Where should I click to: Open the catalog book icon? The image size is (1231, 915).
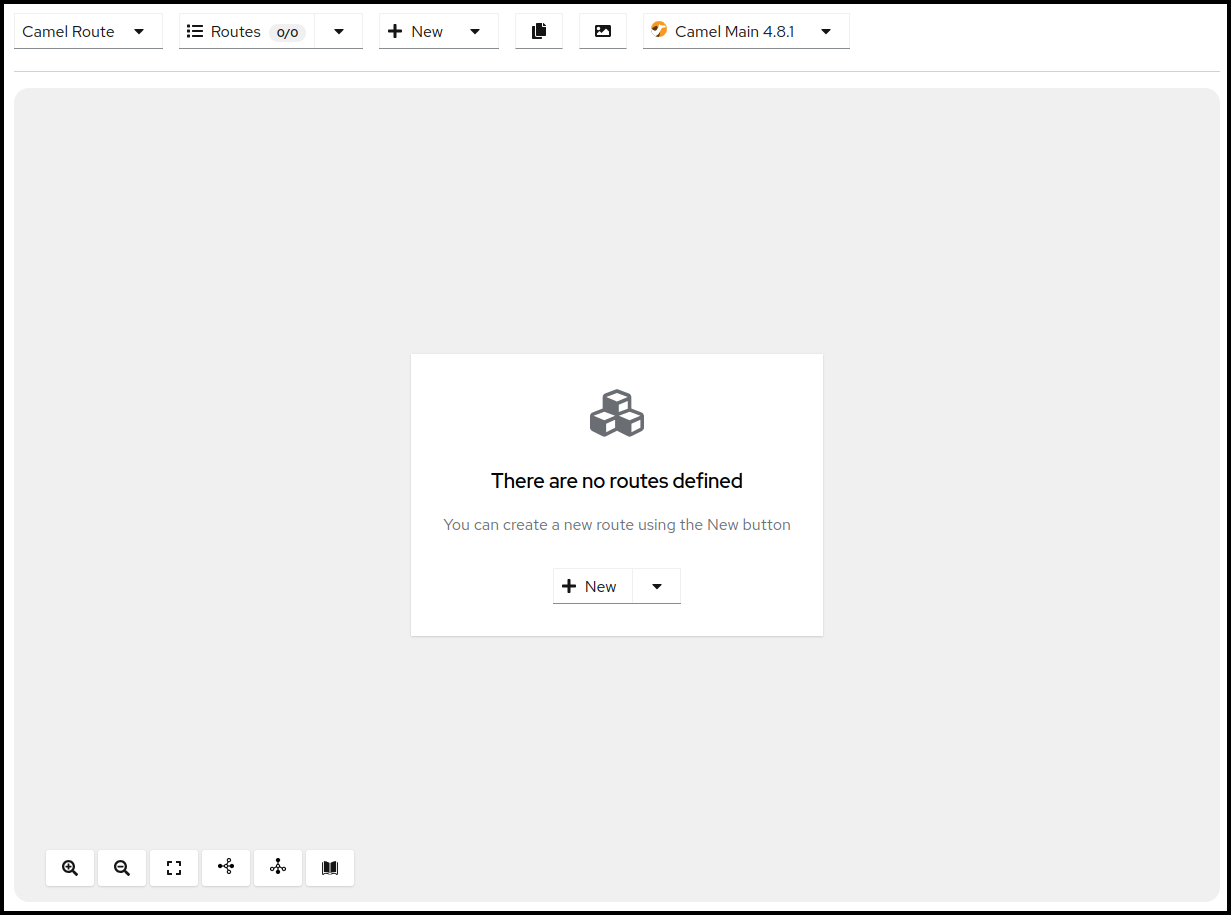click(330, 868)
